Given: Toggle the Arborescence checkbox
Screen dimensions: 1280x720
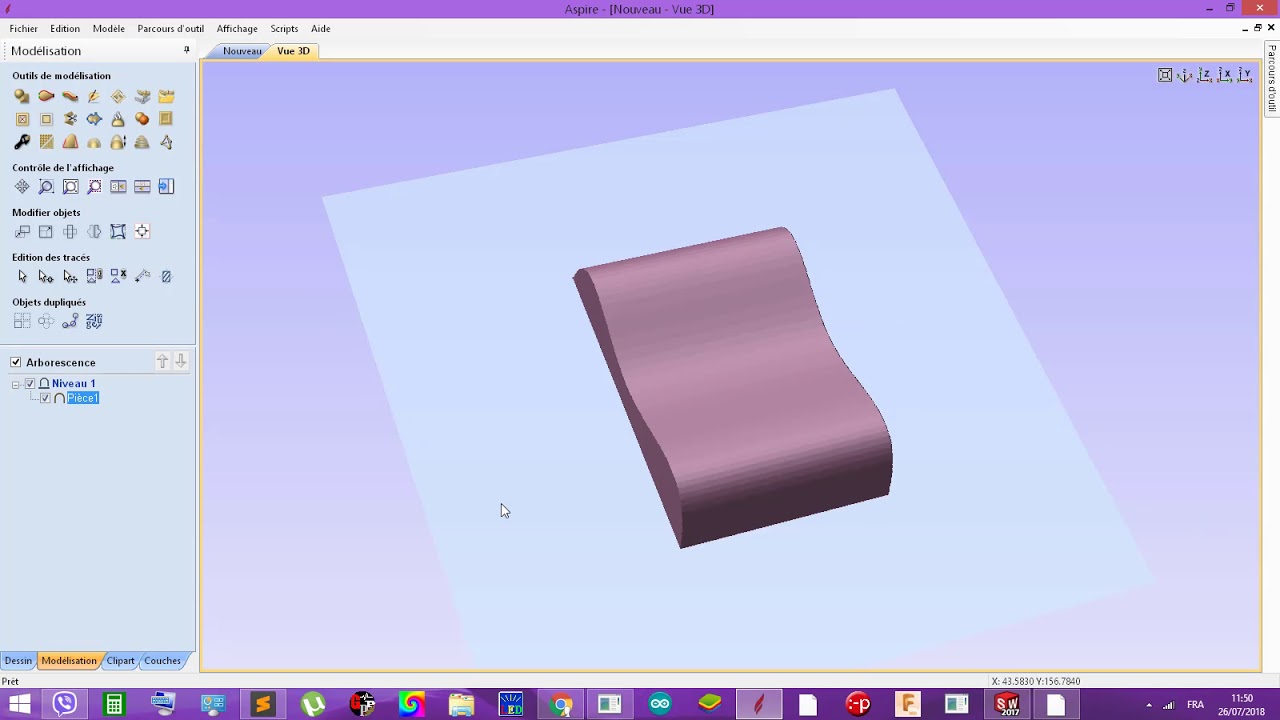Looking at the screenshot, I should point(16,362).
